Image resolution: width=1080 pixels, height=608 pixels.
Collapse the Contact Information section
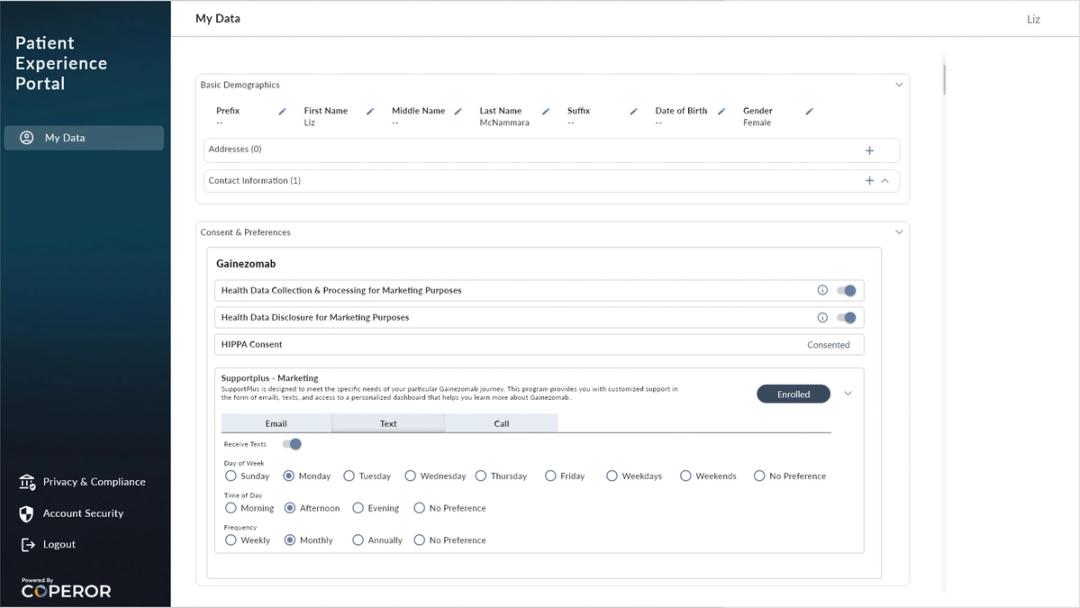coord(884,181)
